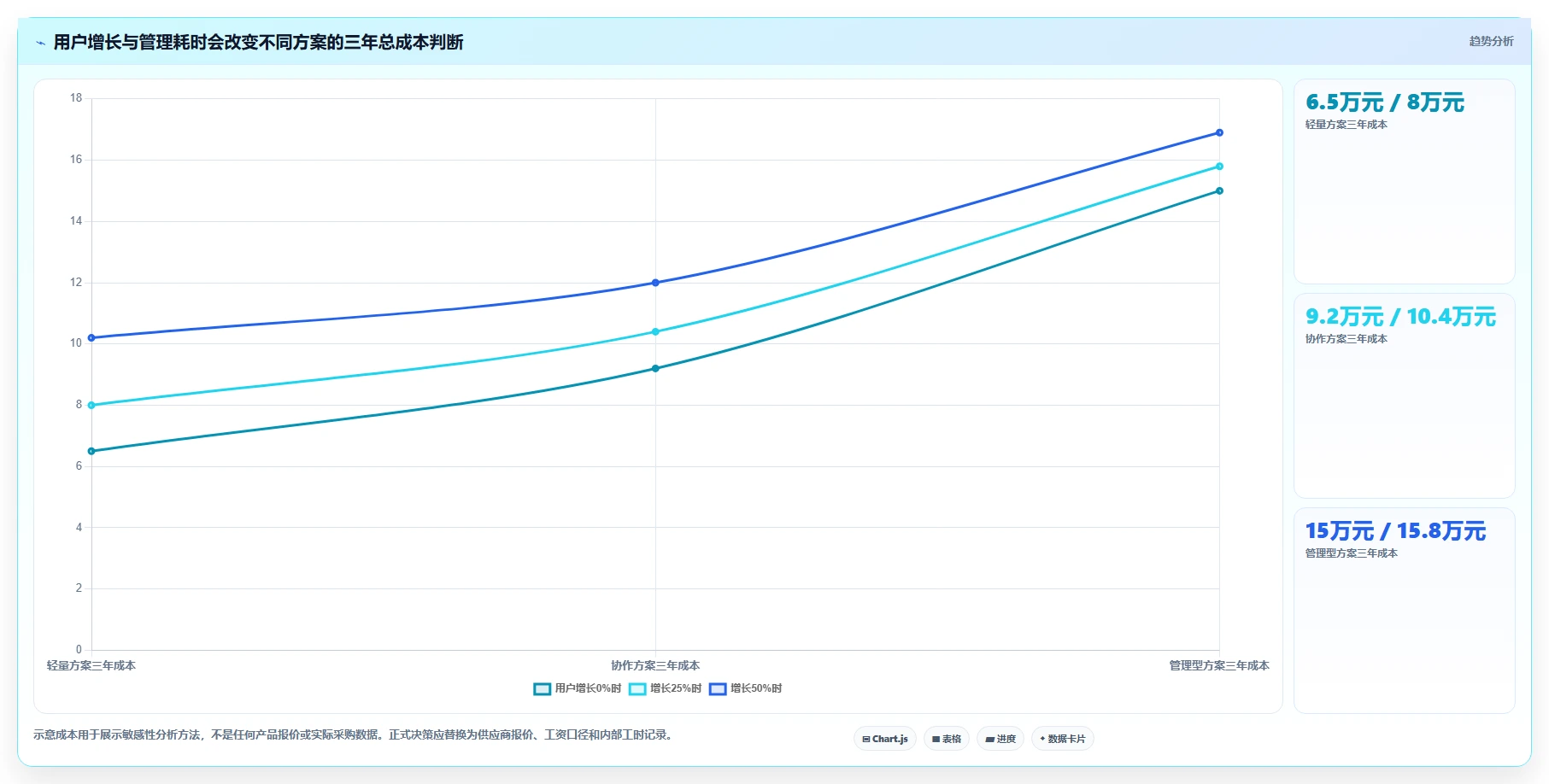Click the trend icon beside the panel title
Screen dimensions: 1549x784
pos(40,43)
